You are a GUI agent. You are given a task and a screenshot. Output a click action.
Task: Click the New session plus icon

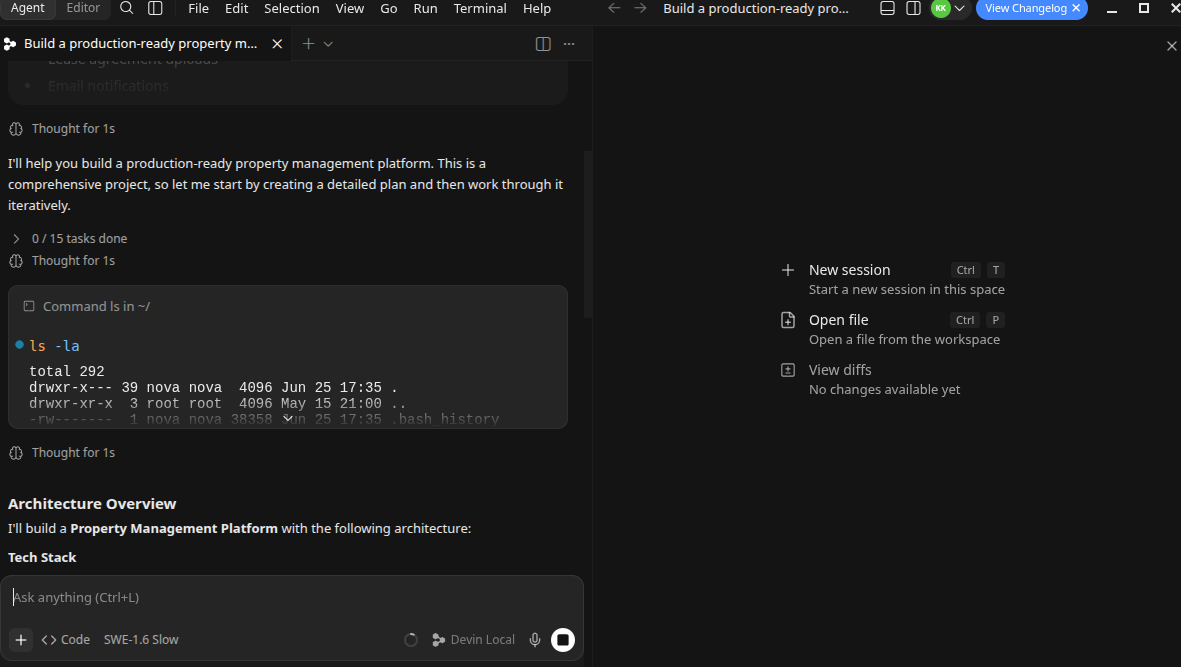point(788,270)
